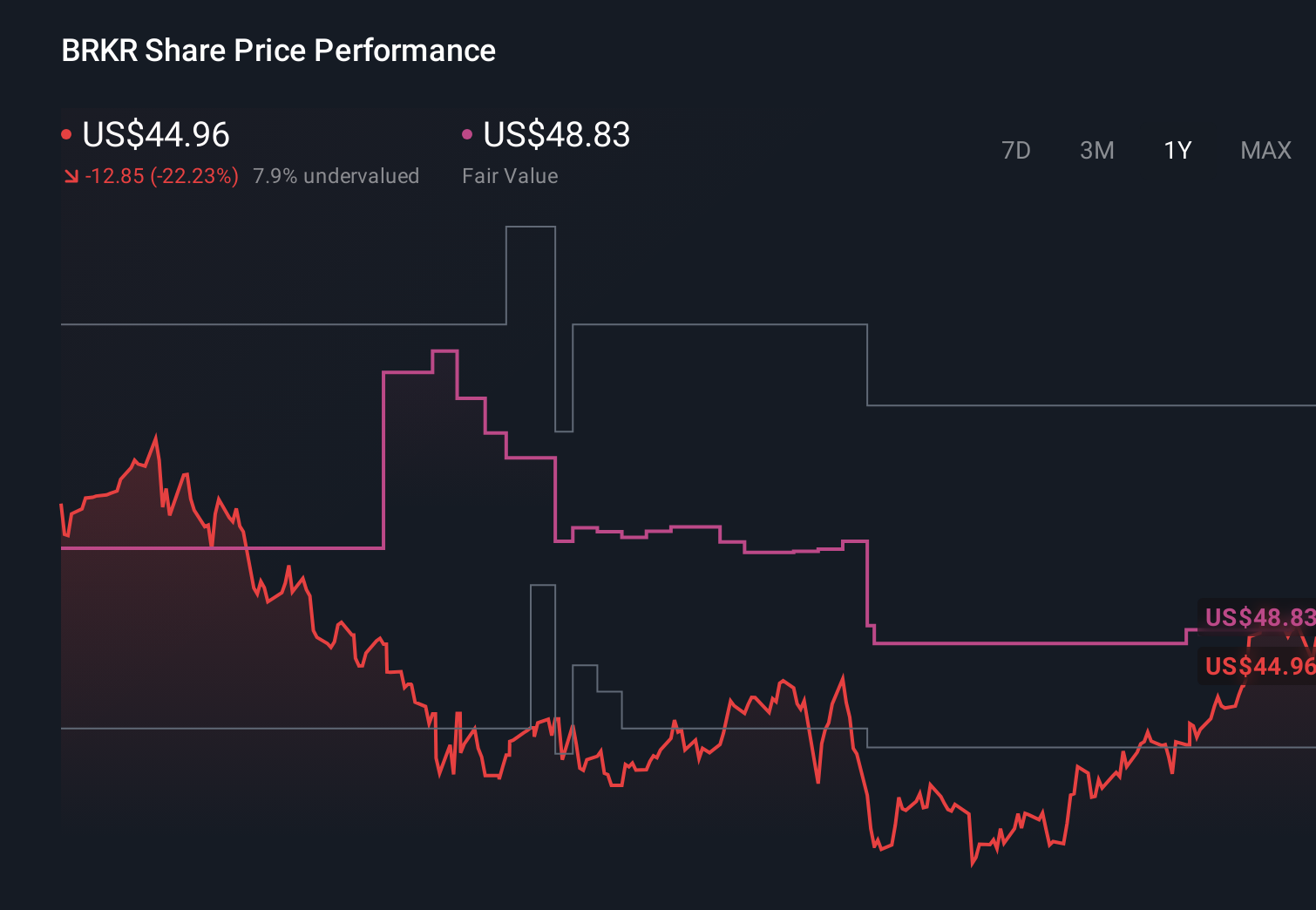Click the red downward trend arrow icon
Viewport: 1316px width, 910px height.
pyautogui.click(x=71, y=176)
